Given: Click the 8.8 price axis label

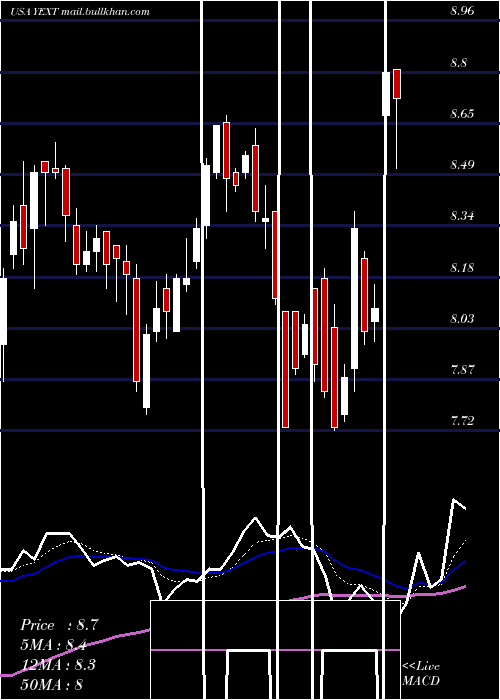Looking at the screenshot, I should 458,63.
